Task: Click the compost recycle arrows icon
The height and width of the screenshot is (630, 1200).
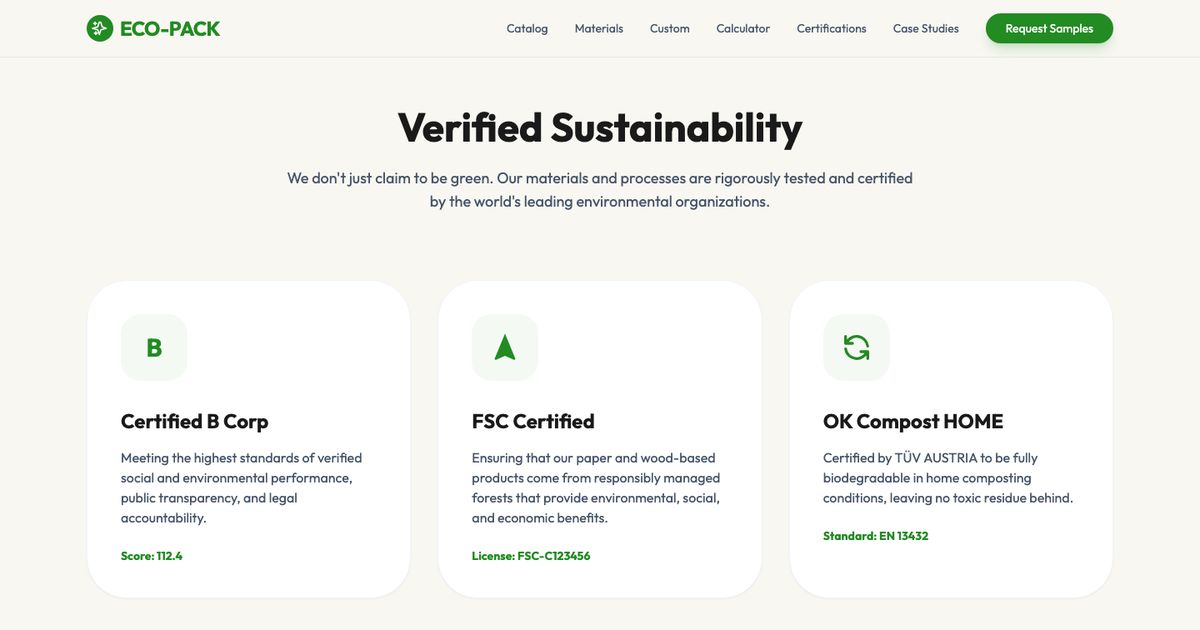Action: pyautogui.click(x=856, y=347)
